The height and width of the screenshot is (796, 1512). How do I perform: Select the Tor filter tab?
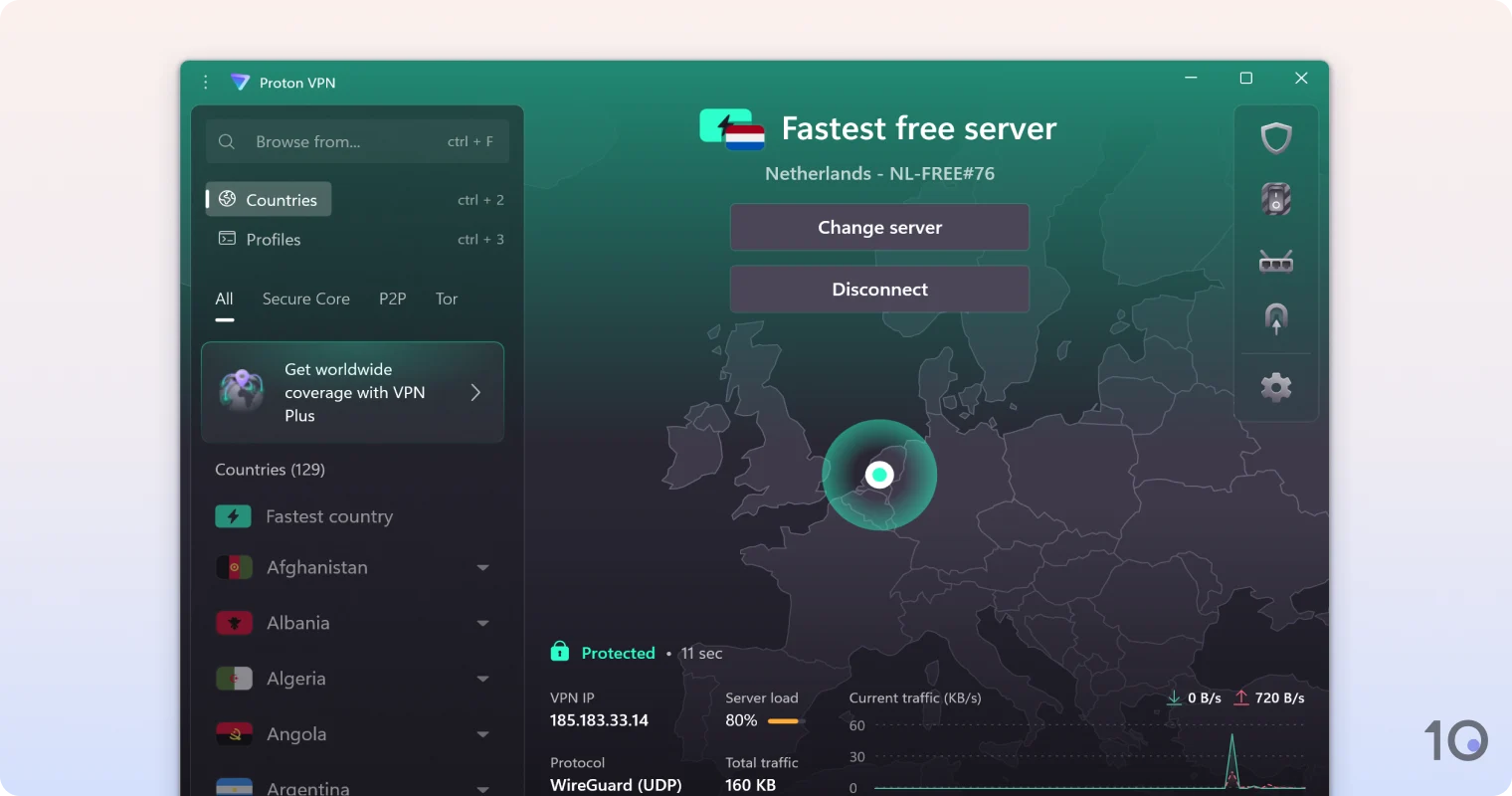[446, 298]
